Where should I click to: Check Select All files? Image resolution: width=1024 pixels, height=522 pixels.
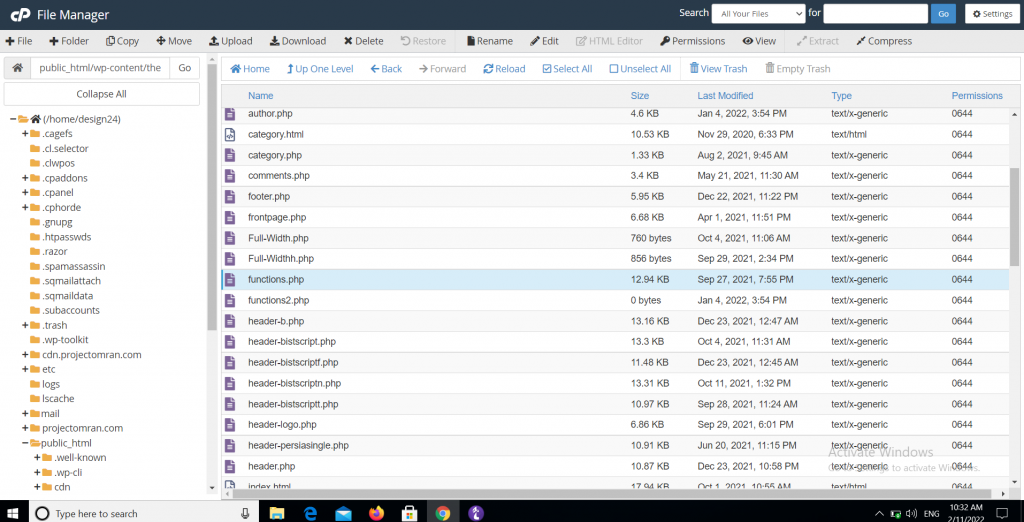pos(547,69)
